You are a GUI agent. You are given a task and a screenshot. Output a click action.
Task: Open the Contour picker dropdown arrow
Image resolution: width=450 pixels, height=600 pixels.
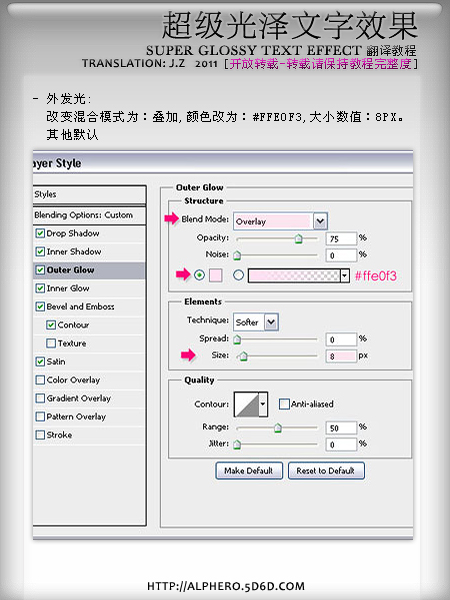tap(263, 404)
